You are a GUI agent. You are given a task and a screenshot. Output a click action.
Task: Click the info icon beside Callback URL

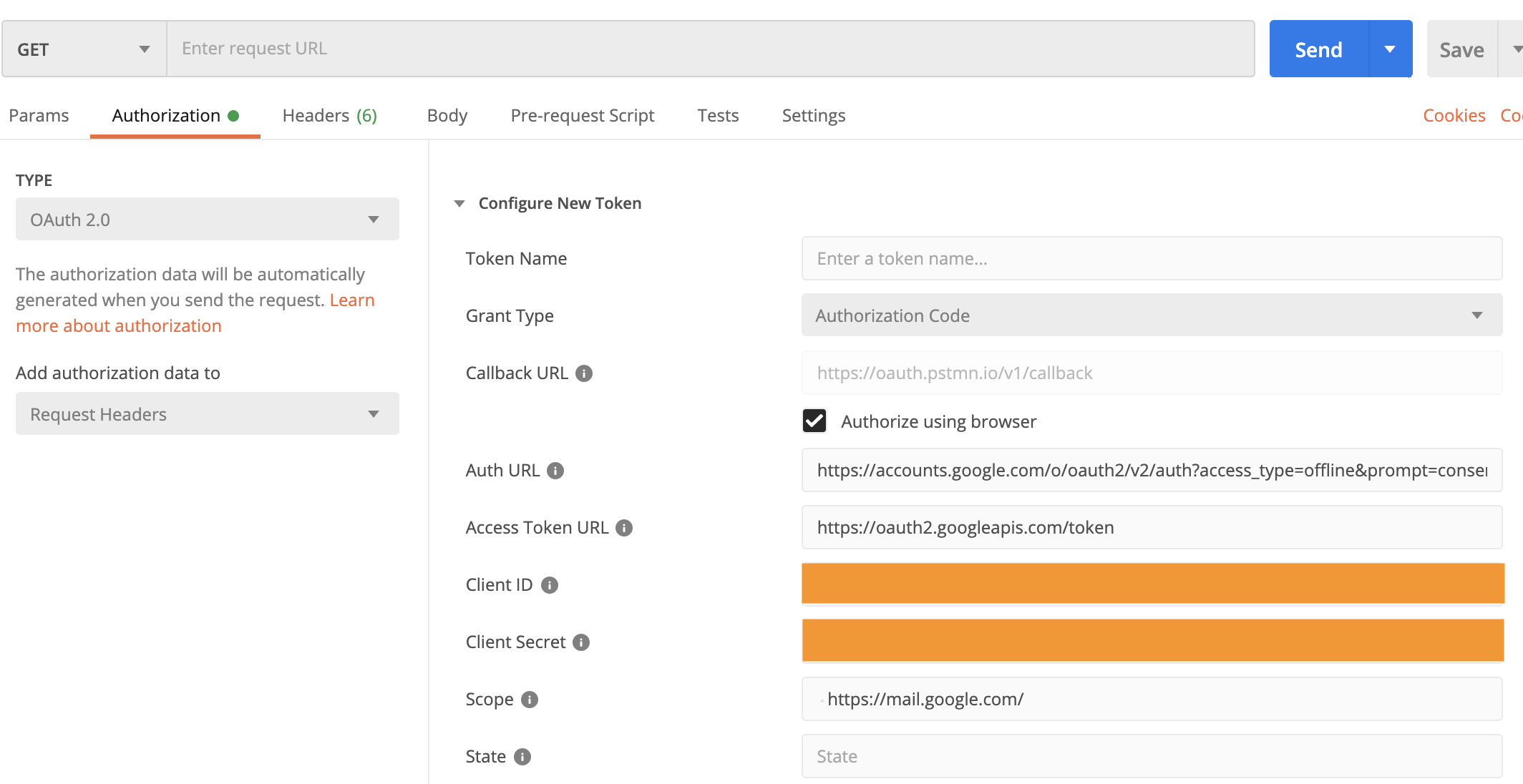pos(584,373)
